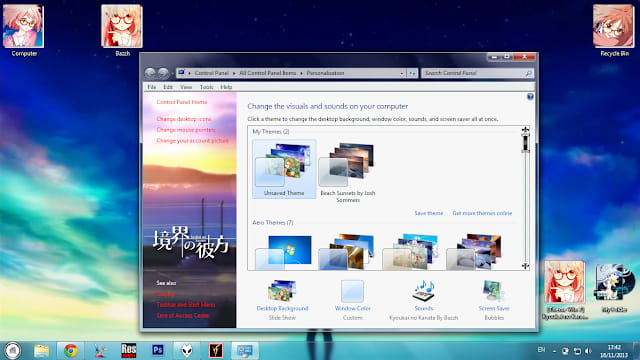Open the View menu

[x=186, y=87]
